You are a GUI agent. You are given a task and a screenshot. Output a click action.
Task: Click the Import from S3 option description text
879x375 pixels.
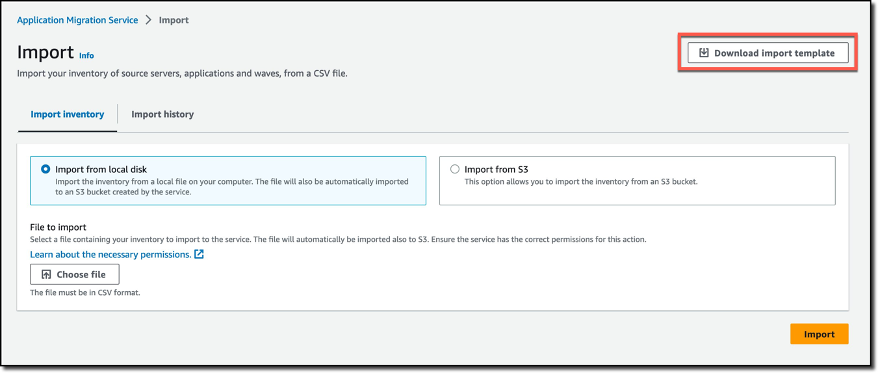581,182
